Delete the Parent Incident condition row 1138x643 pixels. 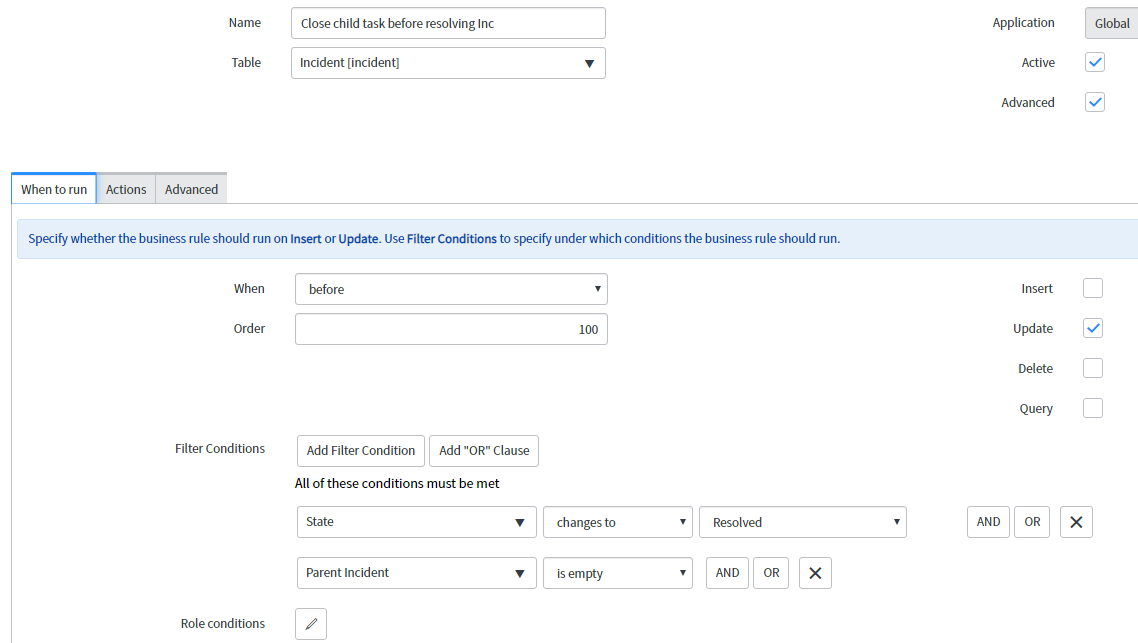pyautogui.click(x=815, y=572)
